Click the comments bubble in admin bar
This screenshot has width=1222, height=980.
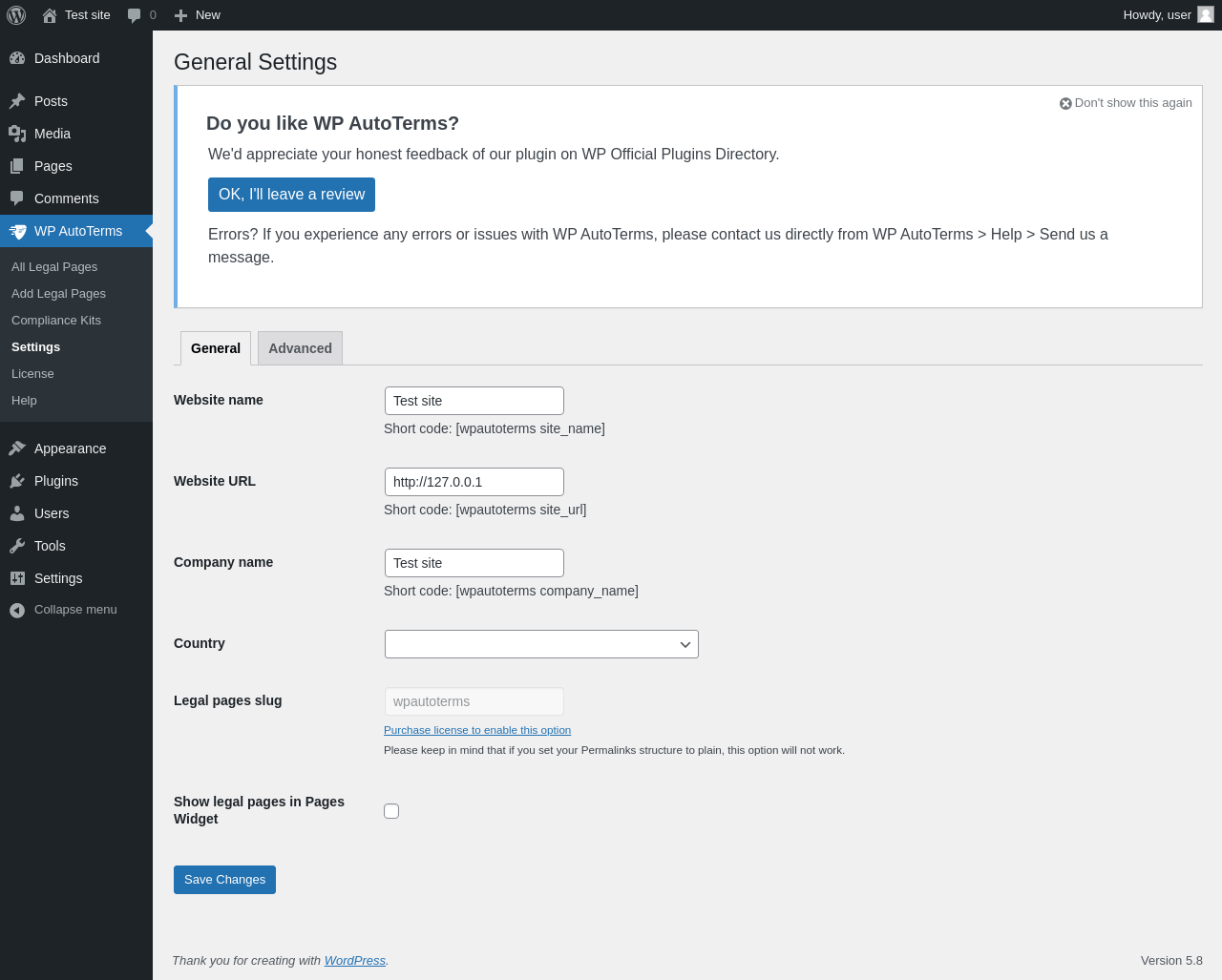coord(135,15)
